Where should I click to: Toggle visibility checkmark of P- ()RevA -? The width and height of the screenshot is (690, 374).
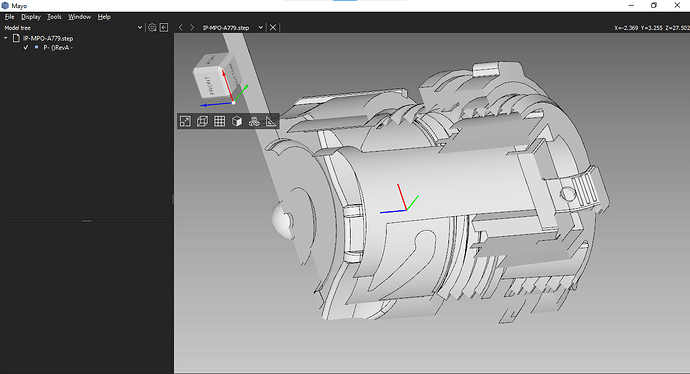(x=26, y=48)
